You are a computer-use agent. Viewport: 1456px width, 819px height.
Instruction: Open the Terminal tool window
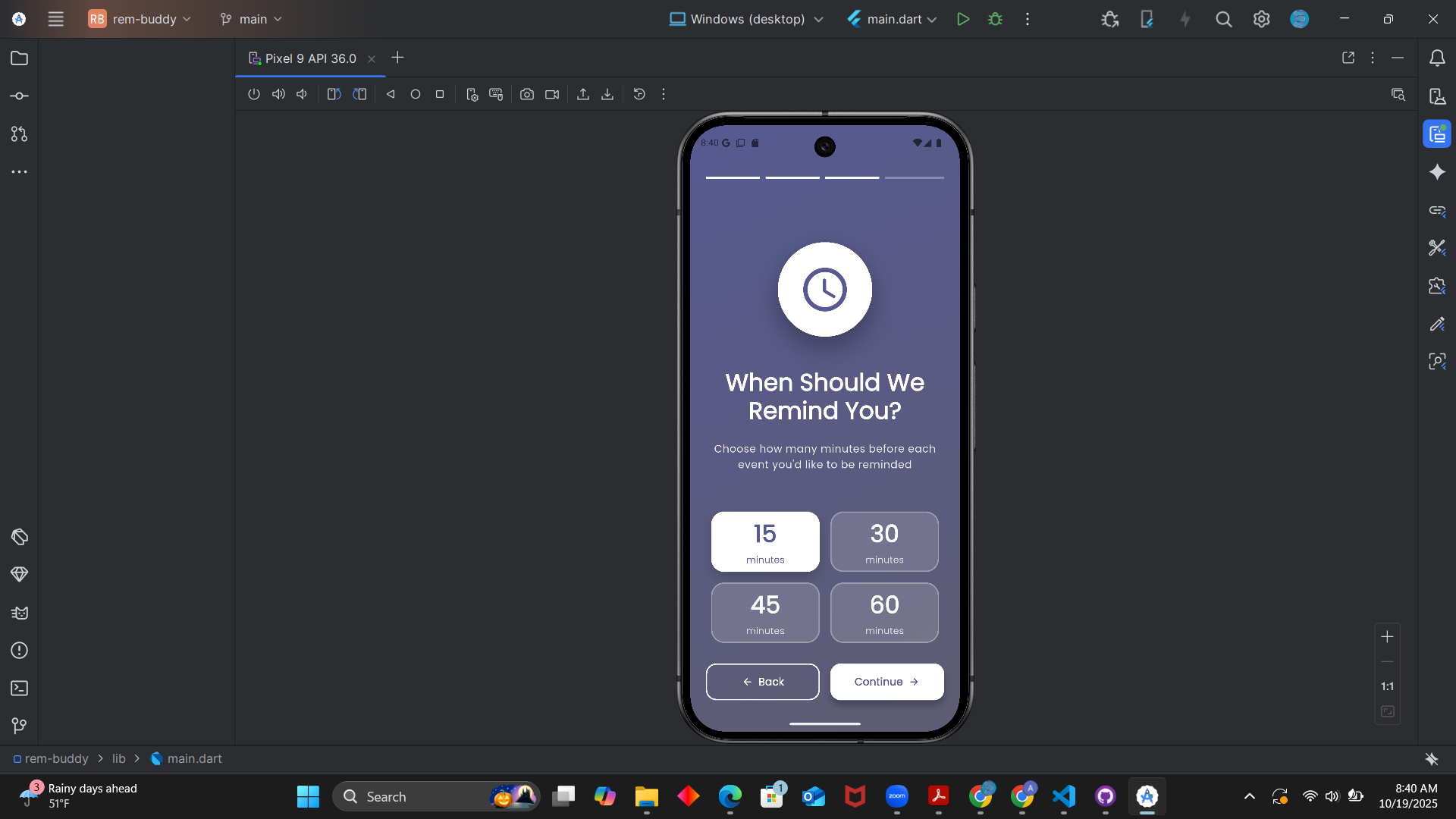tap(20, 688)
